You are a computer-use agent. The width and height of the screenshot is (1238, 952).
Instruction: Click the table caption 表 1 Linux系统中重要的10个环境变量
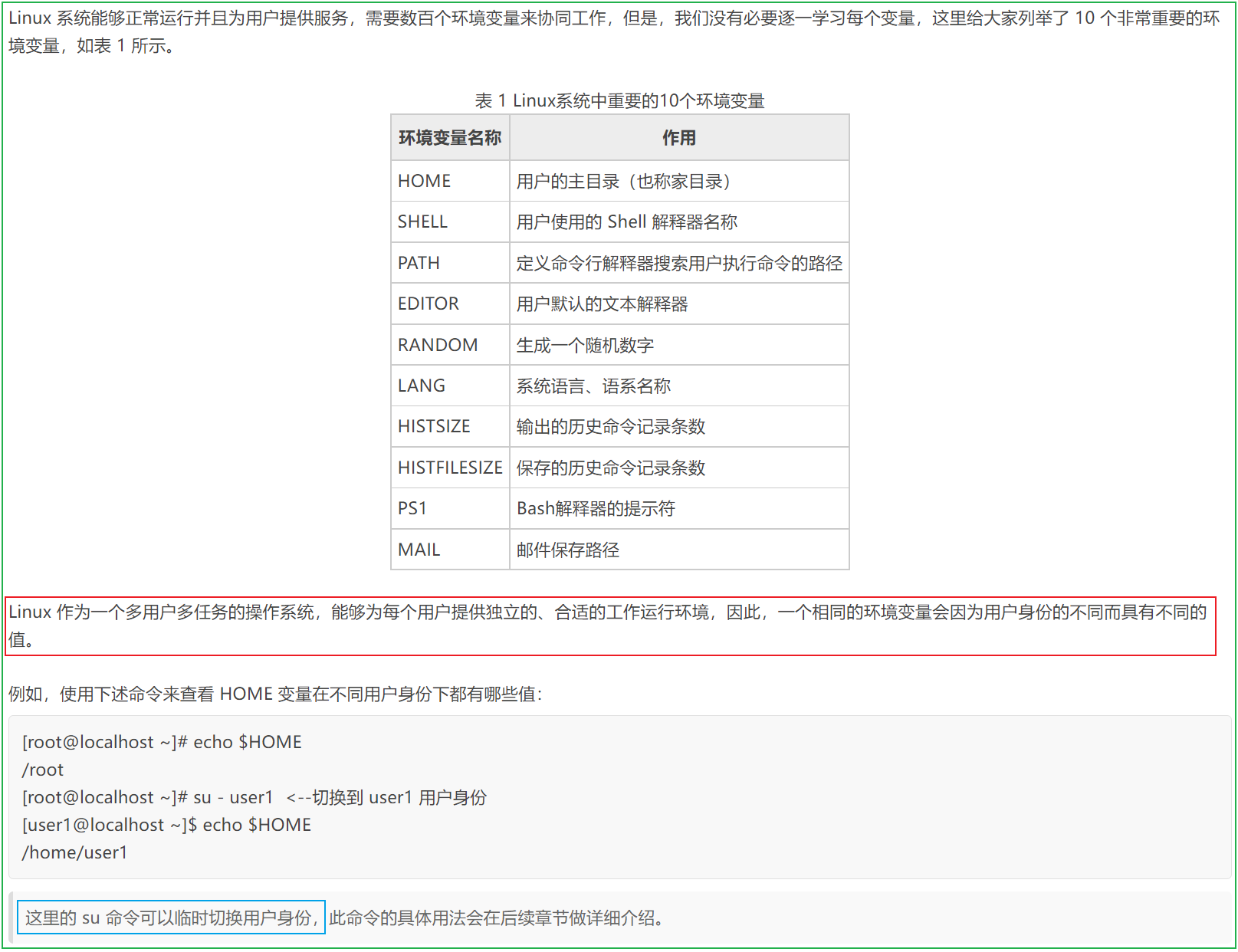pyautogui.click(x=619, y=100)
